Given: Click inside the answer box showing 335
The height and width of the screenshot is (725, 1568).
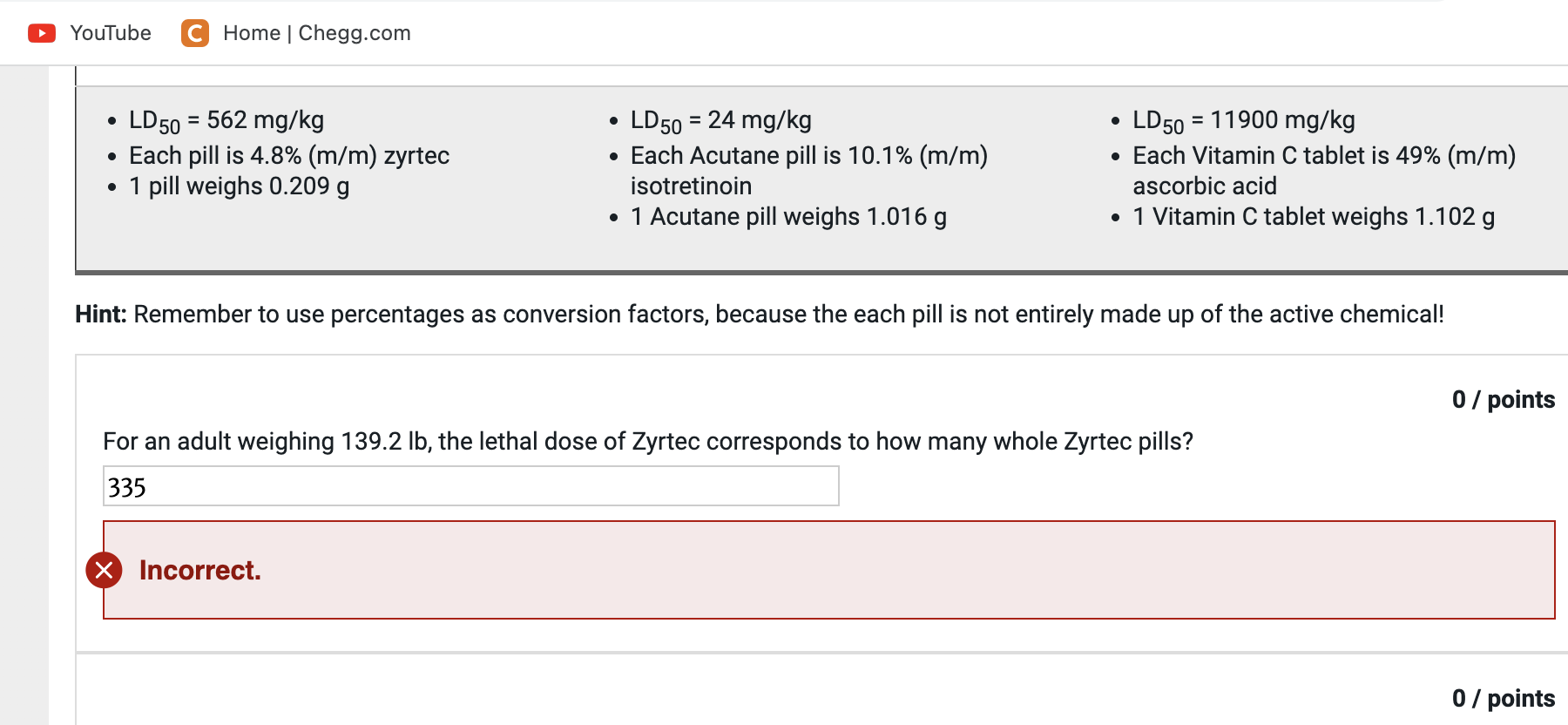Looking at the screenshot, I should click(x=470, y=486).
